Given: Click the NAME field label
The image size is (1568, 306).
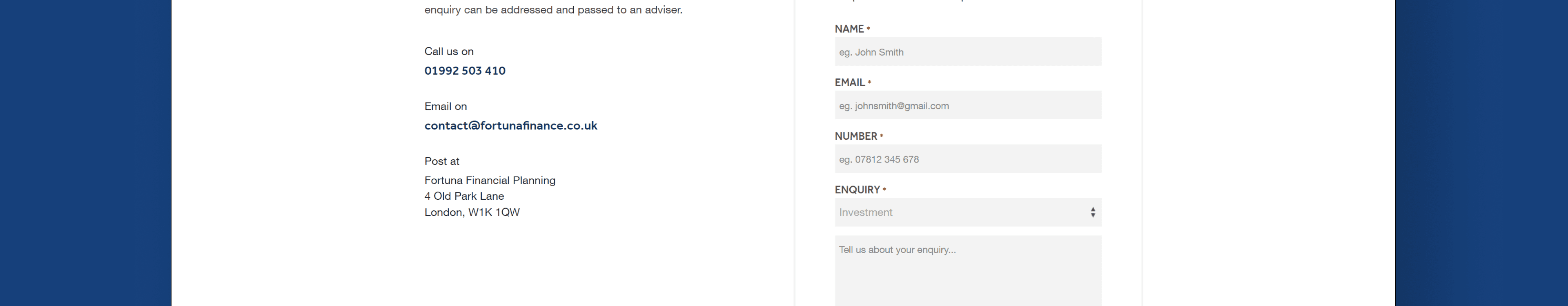Looking at the screenshot, I should coord(849,29).
